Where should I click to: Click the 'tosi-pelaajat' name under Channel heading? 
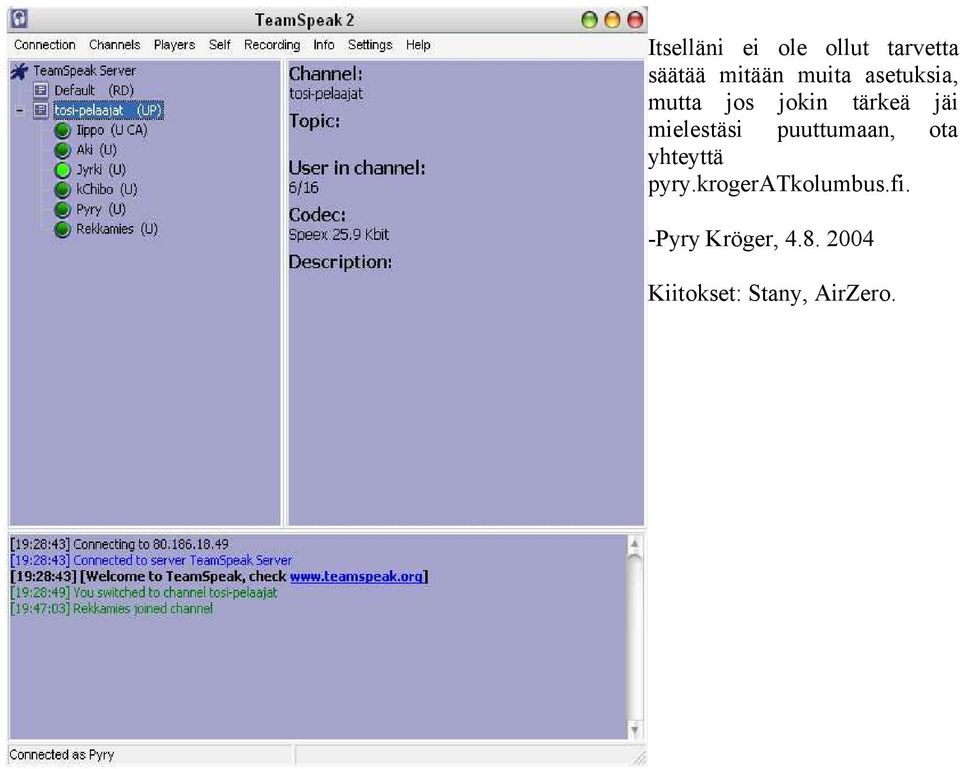click(x=326, y=94)
